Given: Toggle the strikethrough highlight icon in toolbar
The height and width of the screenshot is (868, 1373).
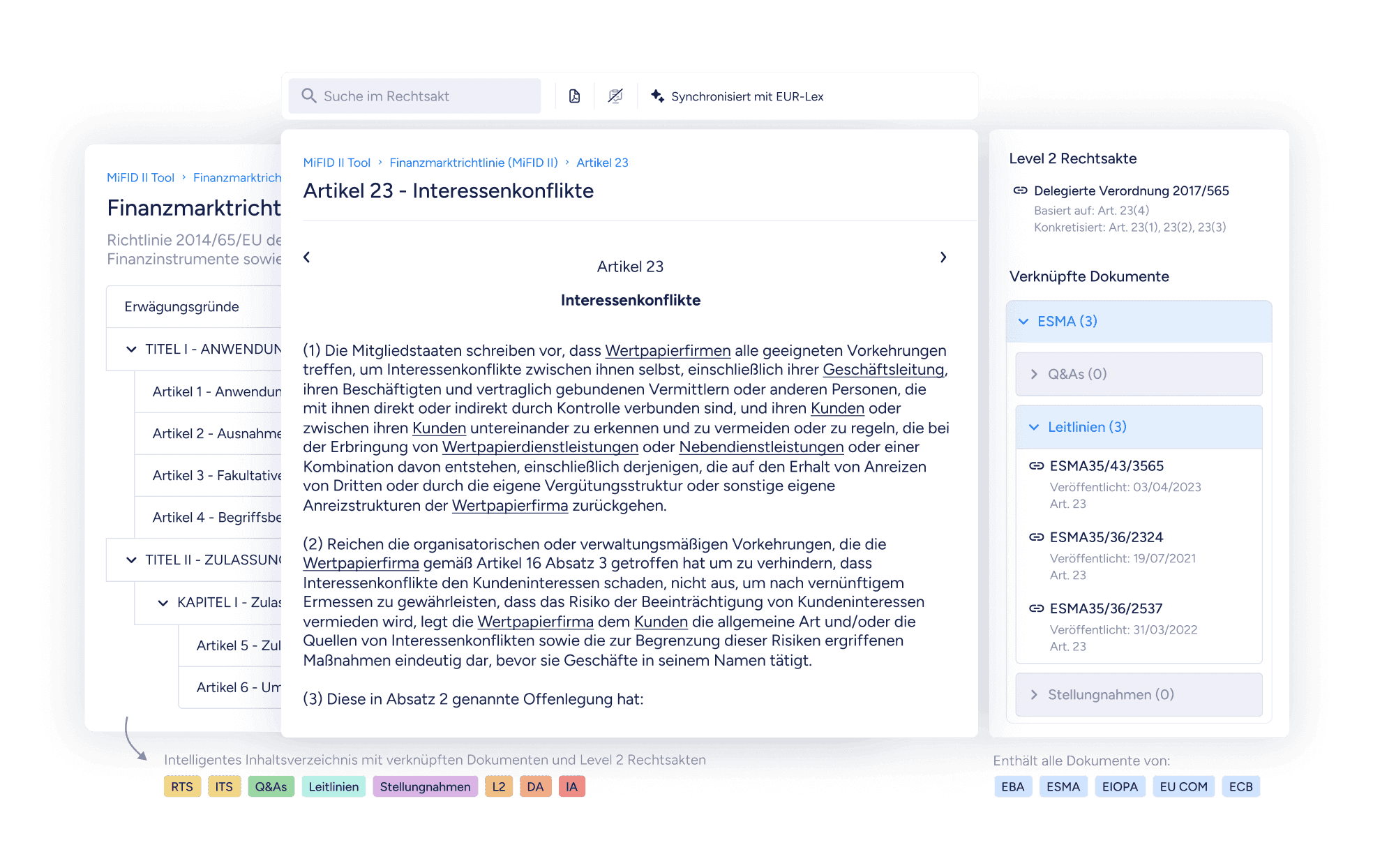Looking at the screenshot, I should [x=615, y=96].
